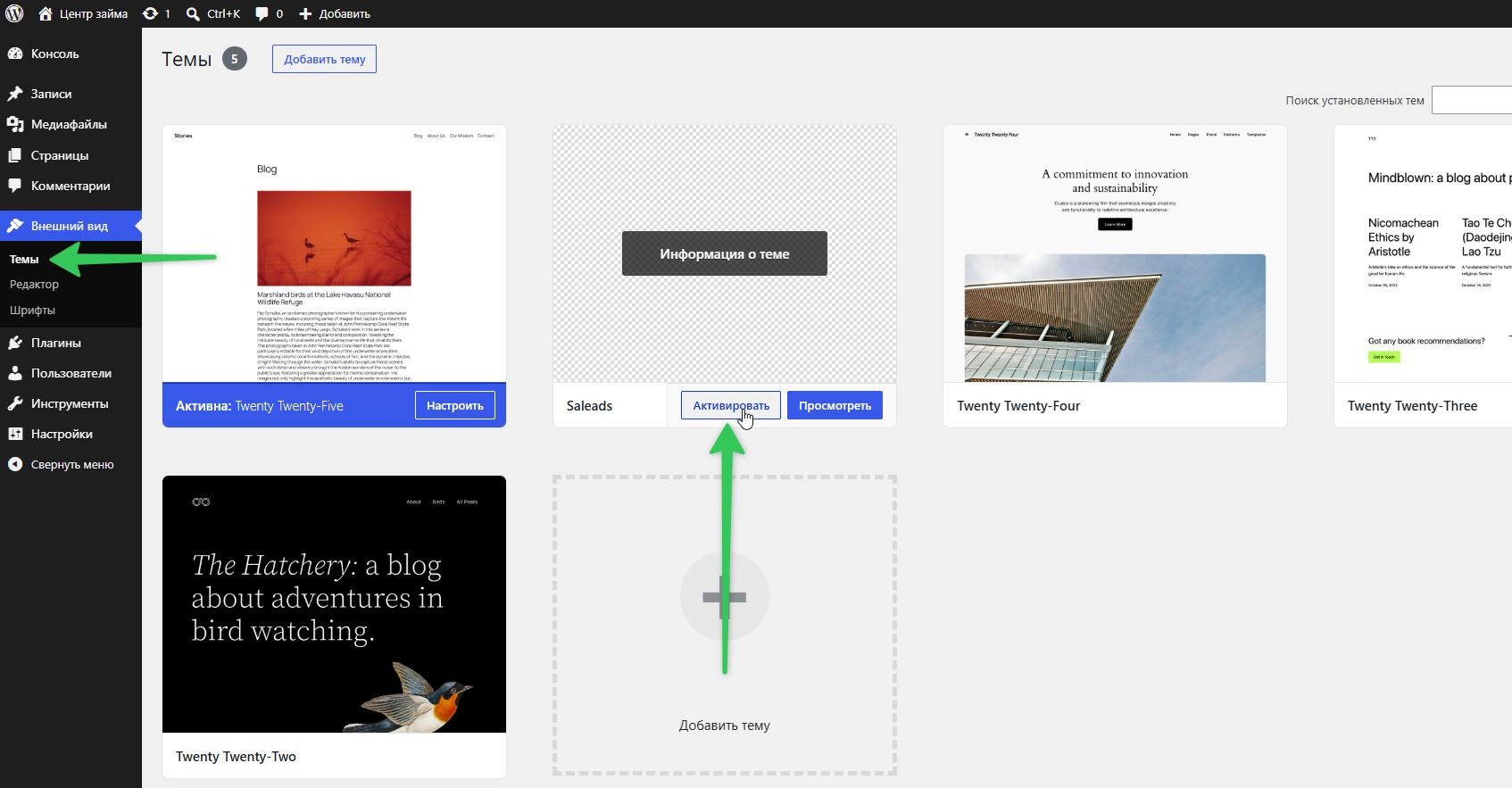Open the Шрифты submenu item
The height and width of the screenshot is (788, 1512).
click(x=32, y=310)
